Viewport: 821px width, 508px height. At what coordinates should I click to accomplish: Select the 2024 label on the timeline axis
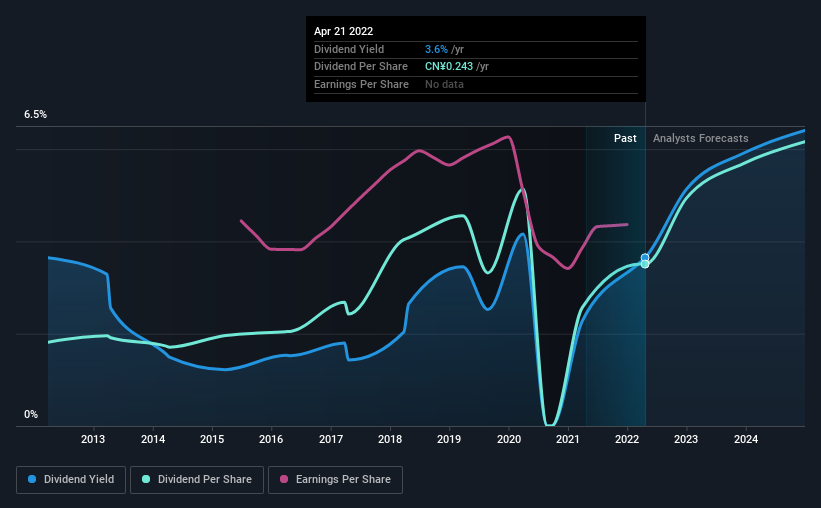pyautogui.click(x=746, y=439)
